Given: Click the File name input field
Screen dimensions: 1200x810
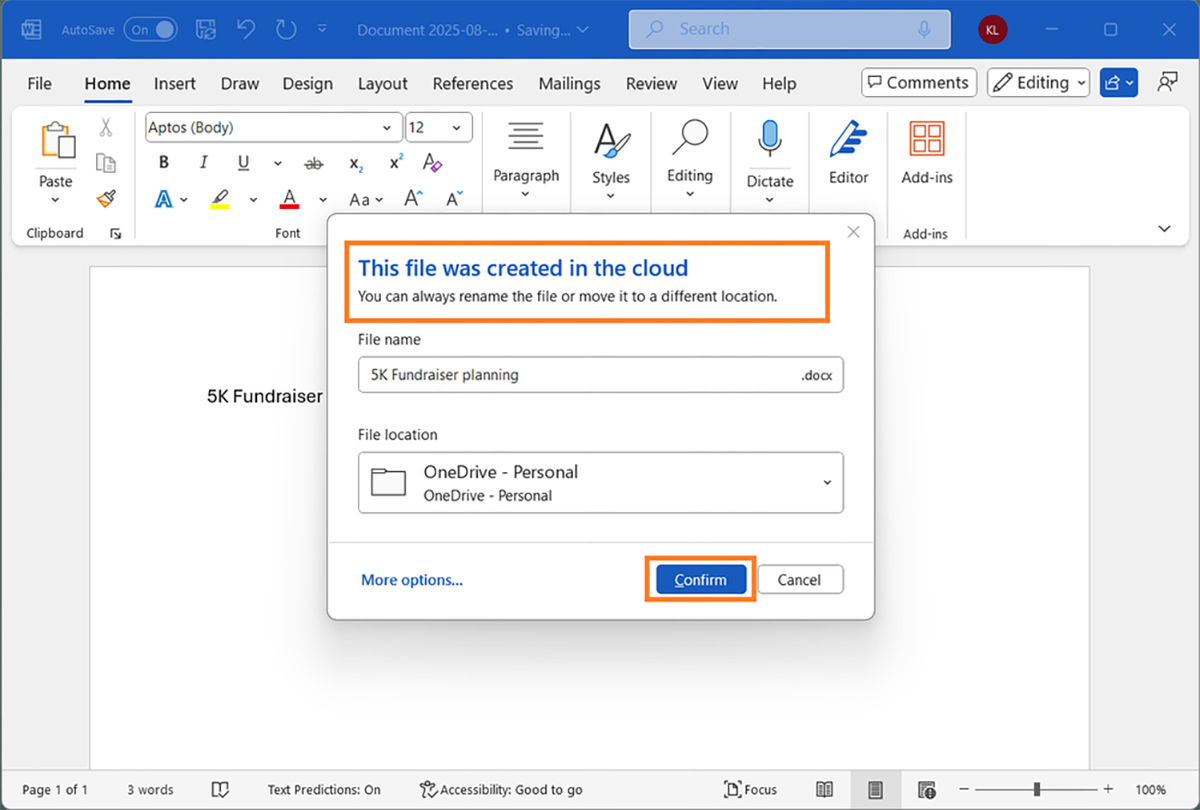Looking at the screenshot, I should point(601,375).
